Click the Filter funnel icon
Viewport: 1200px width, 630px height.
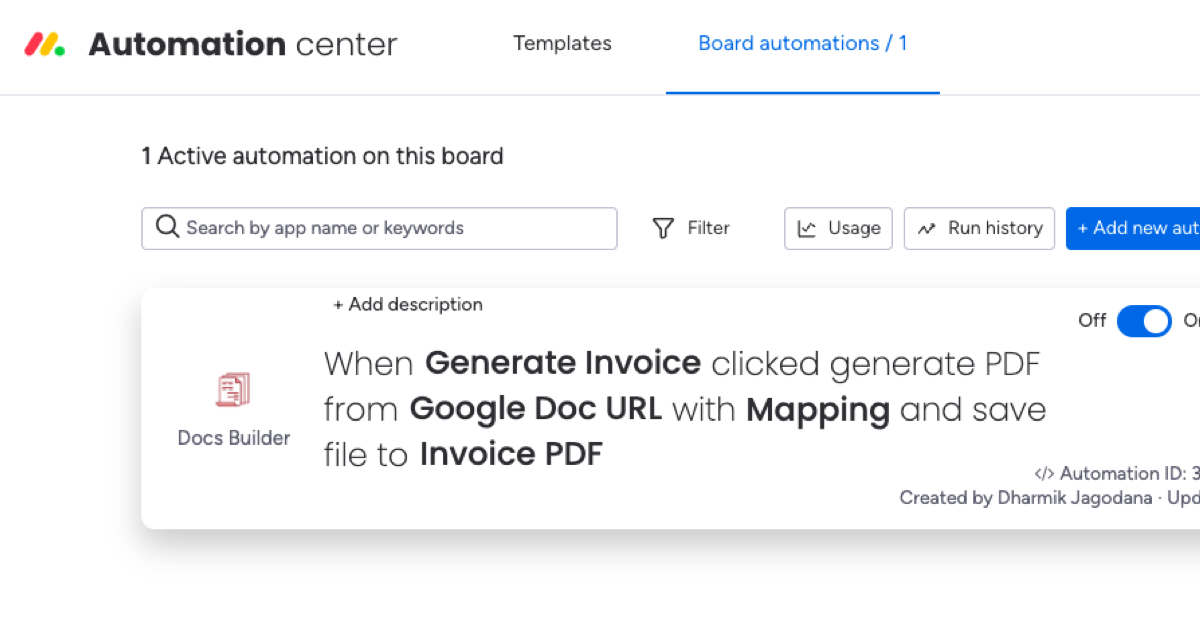point(662,228)
